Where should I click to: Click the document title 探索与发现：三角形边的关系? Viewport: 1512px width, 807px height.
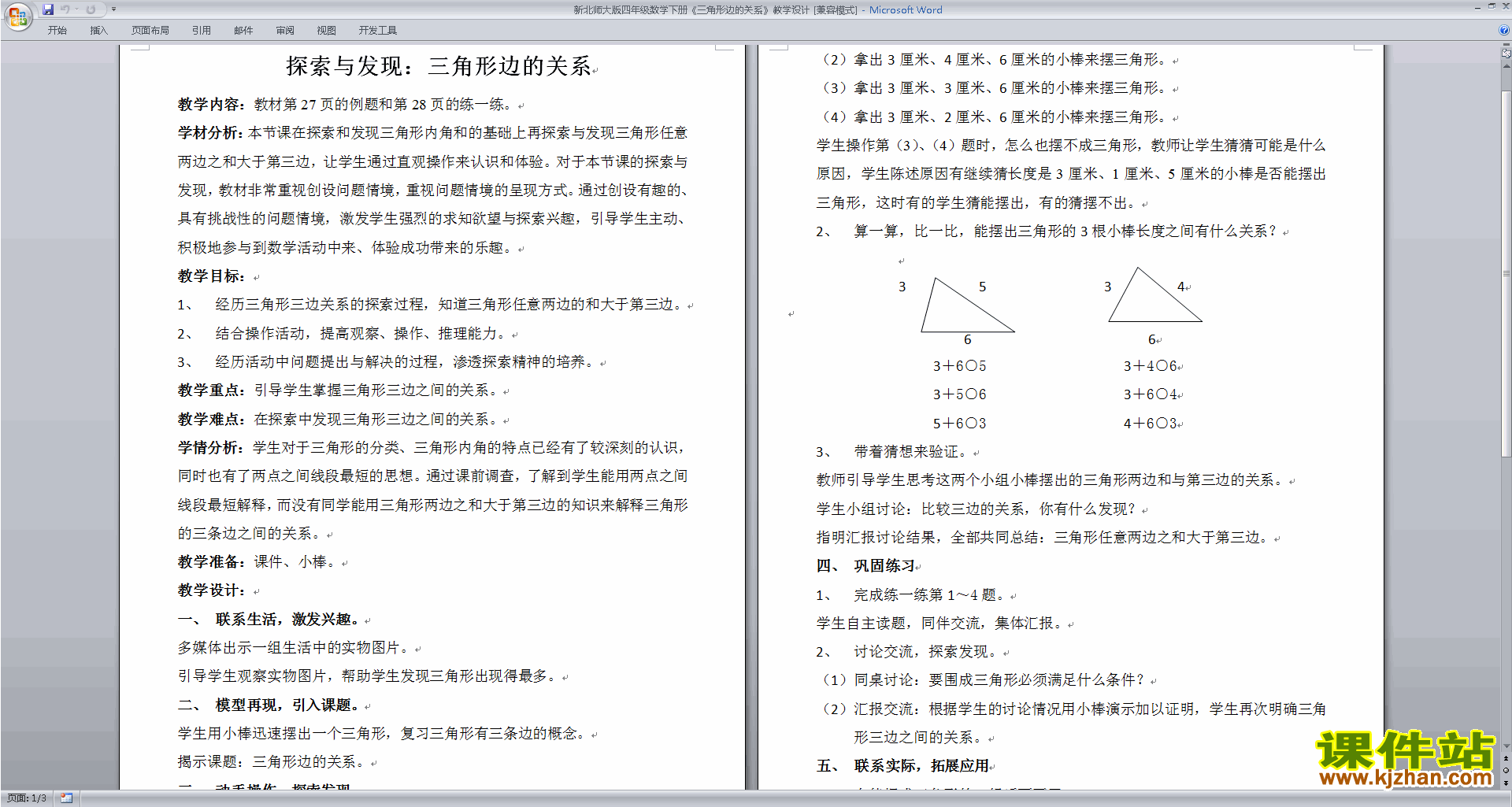tap(439, 66)
